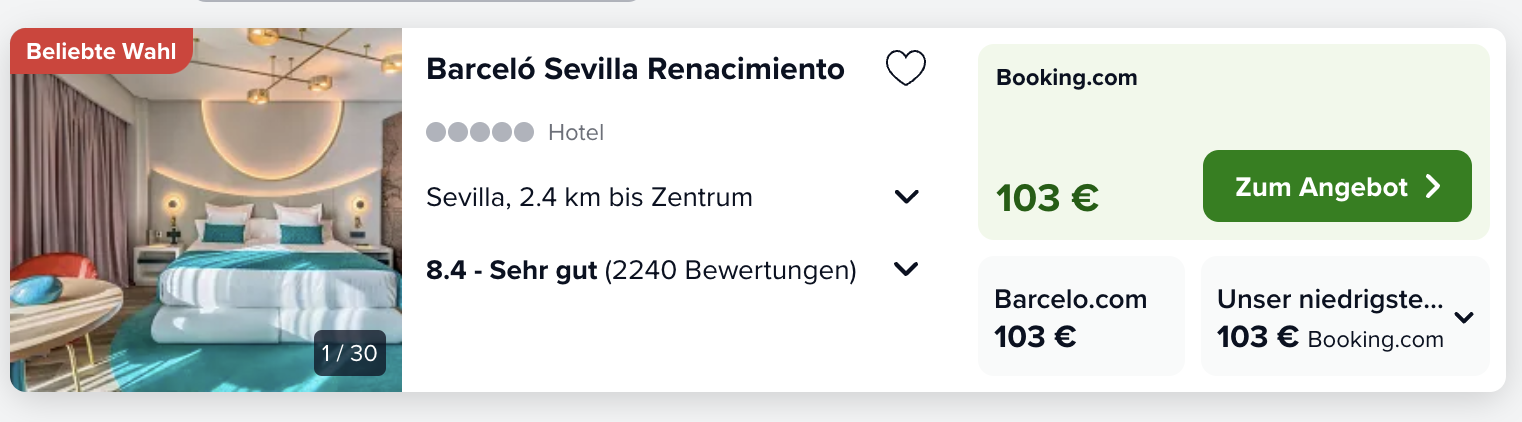This screenshot has height=422, width=1522.
Task: Select the Unser niedrigster Preis box
Action: (x=1345, y=316)
